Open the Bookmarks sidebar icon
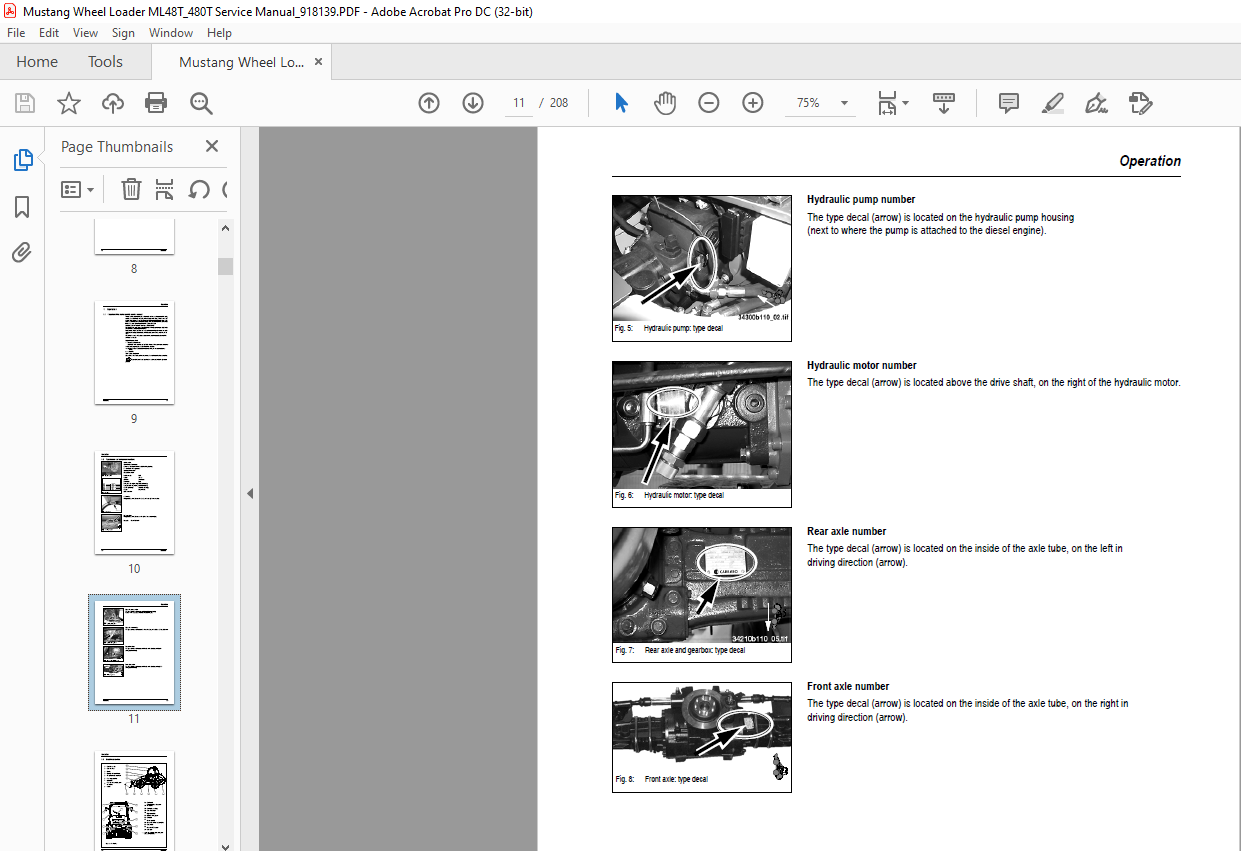 click(22, 207)
